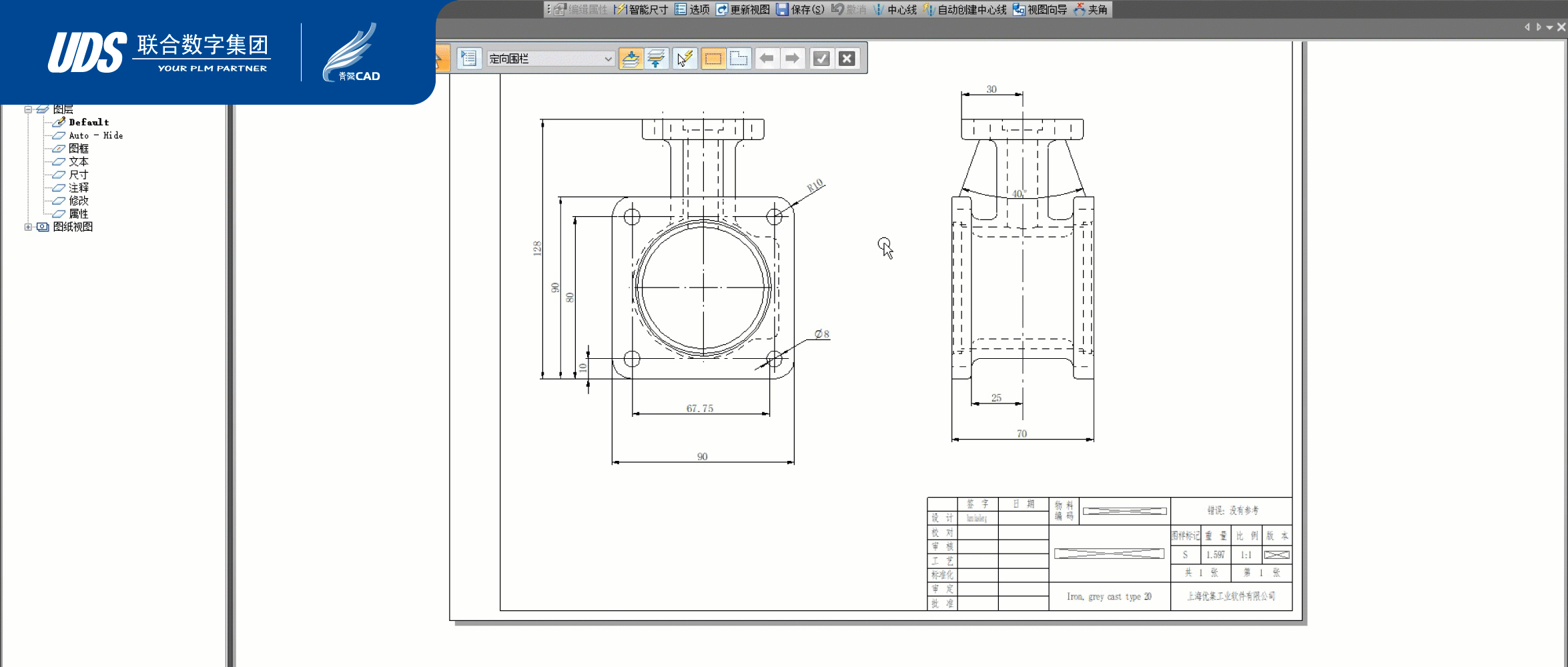Viewport: 1568px width, 667px height.
Task: Click the left arrow back button
Action: (x=767, y=59)
